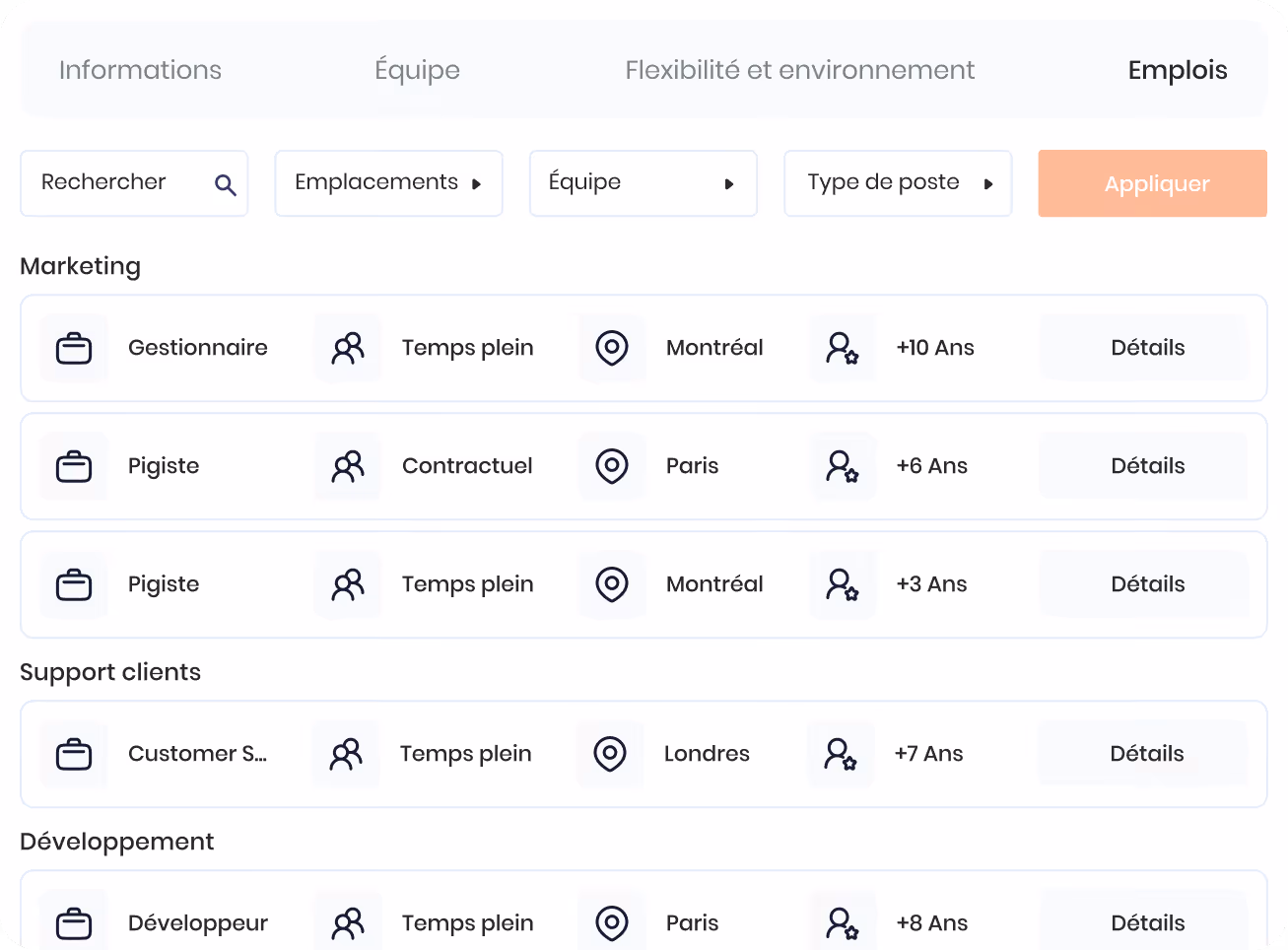Image resolution: width=1288 pixels, height=950 pixels.
Task: Switch to the Équipe tab
Action: (417, 70)
